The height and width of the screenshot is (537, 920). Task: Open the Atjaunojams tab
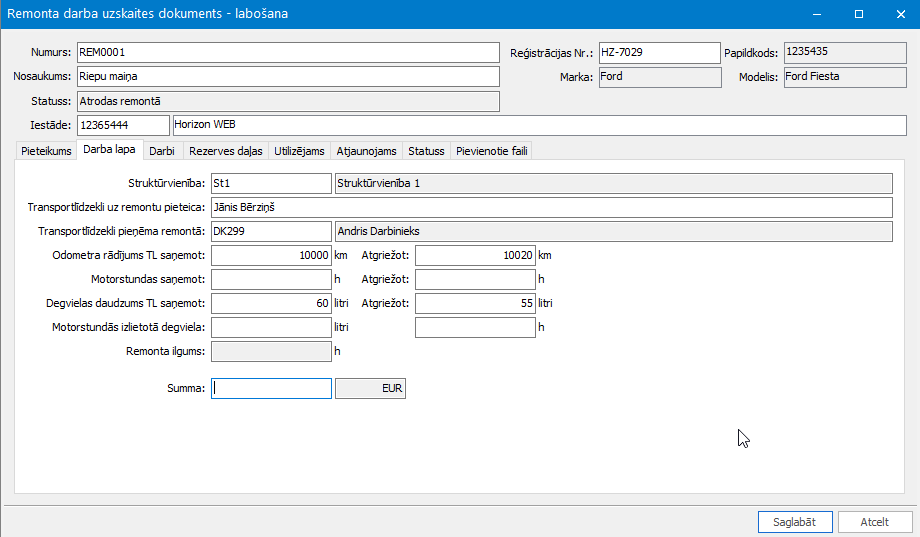click(367, 151)
